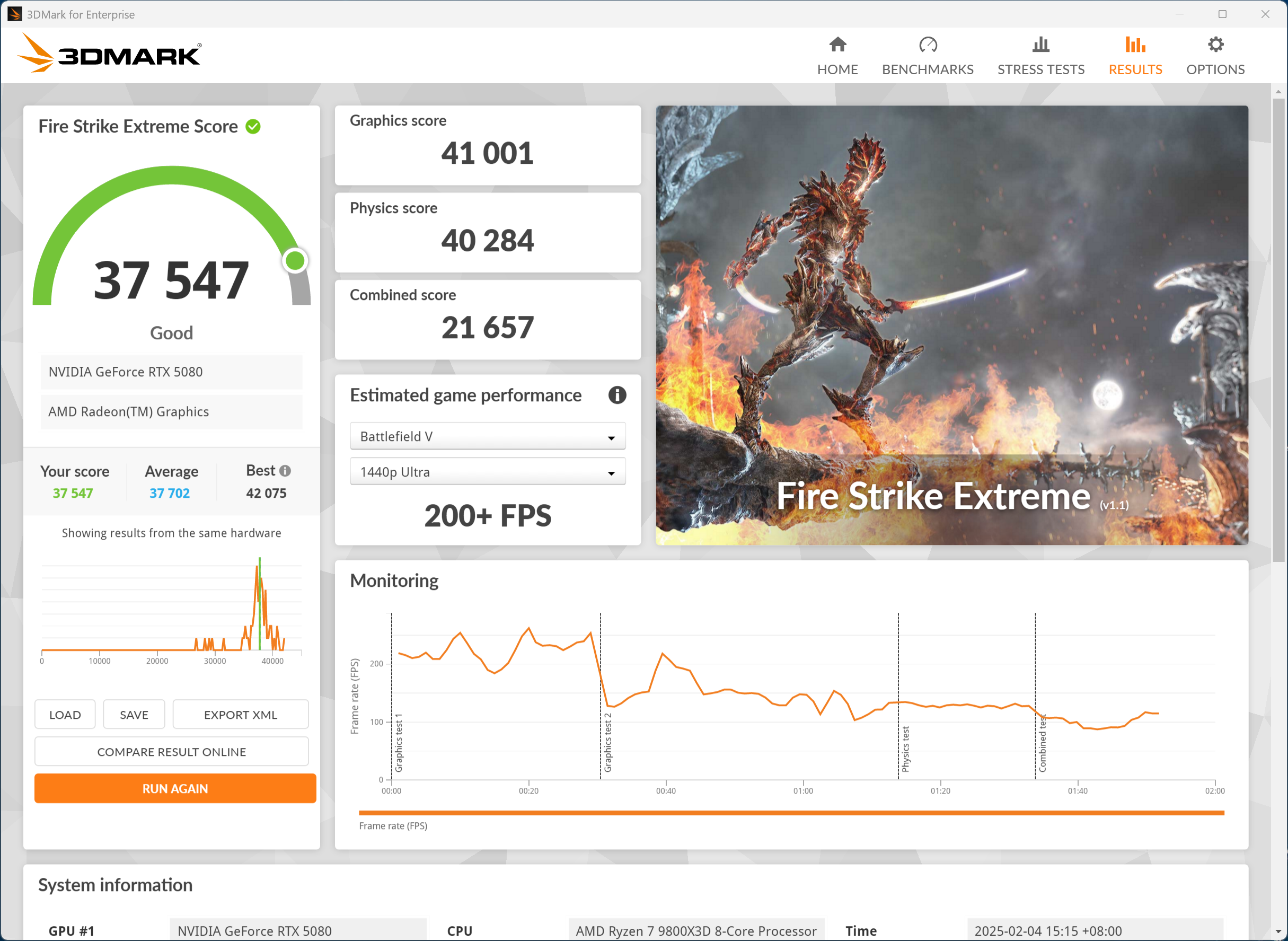1288x941 pixels.
Task: Click Your score value 37 547
Action: click(x=73, y=493)
